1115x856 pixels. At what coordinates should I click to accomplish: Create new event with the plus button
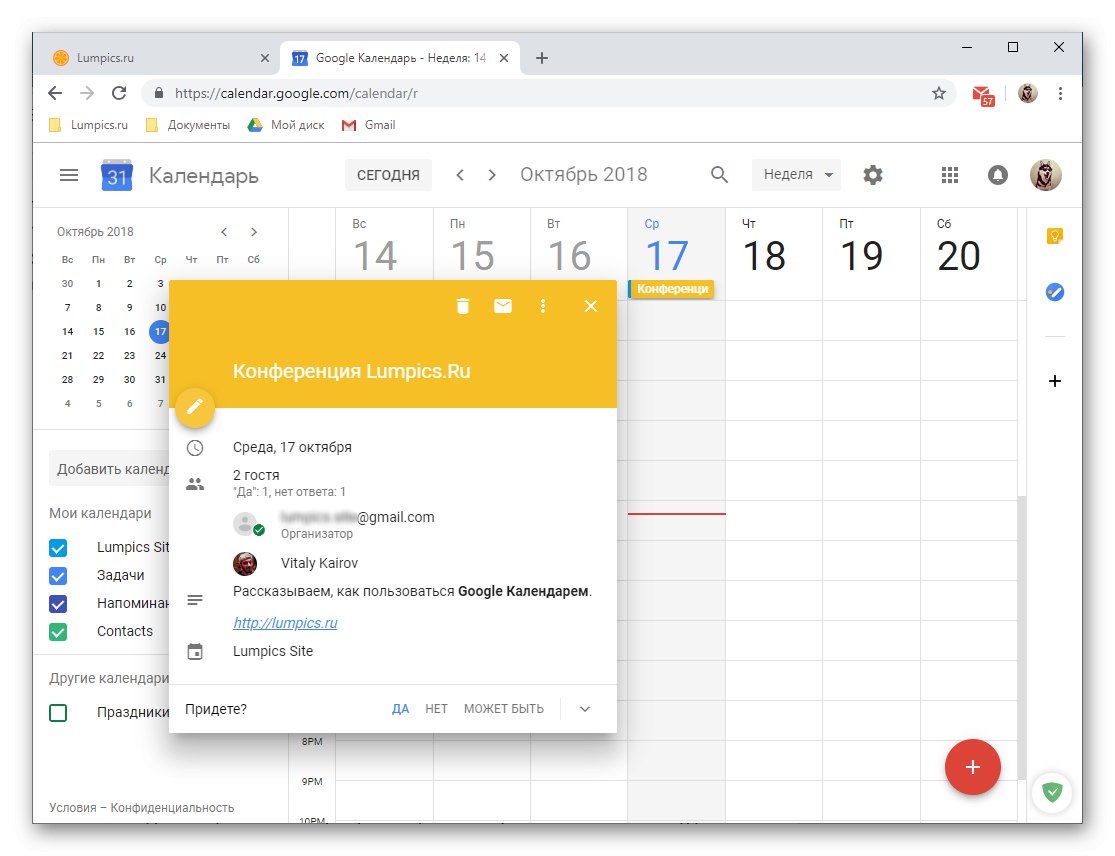972,767
